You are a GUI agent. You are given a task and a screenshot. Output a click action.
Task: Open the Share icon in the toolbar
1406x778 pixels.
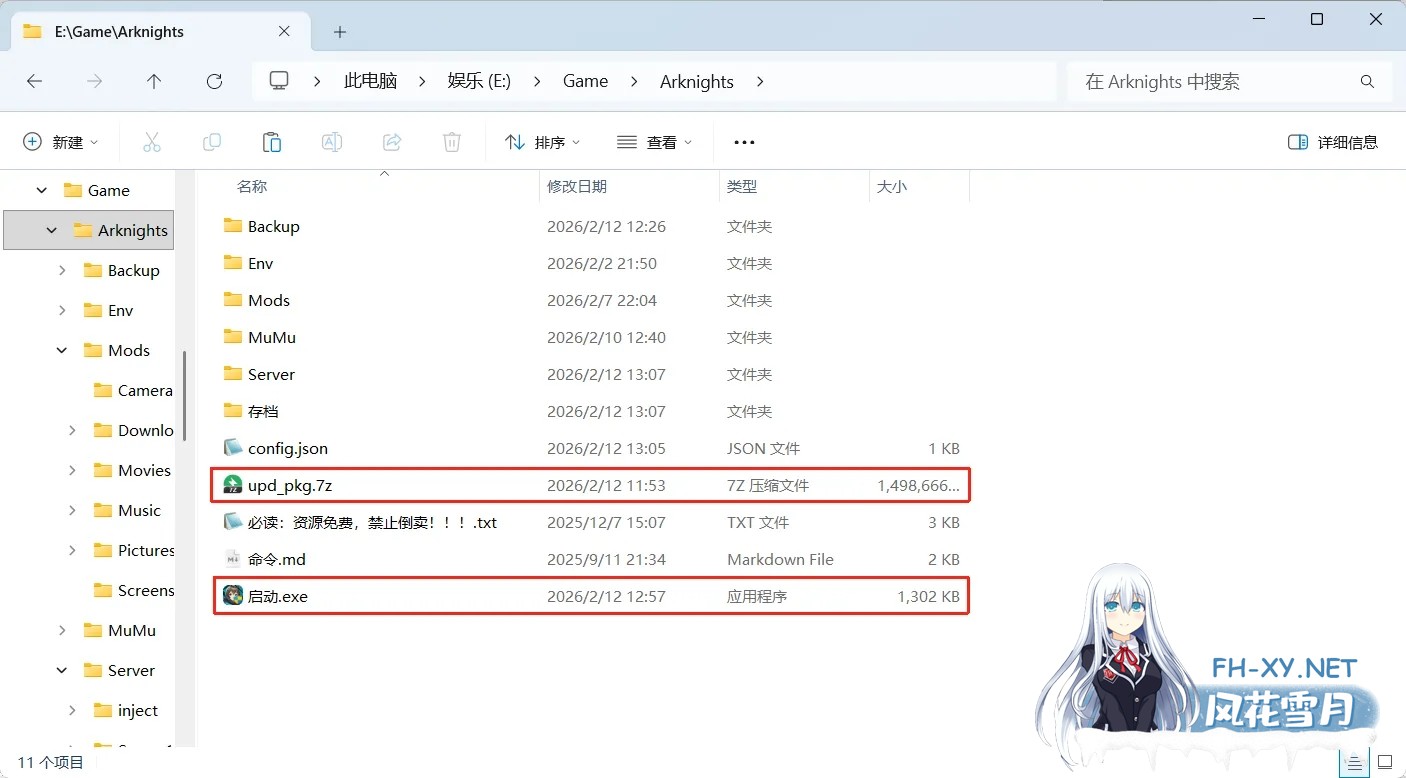tap(391, 142)
